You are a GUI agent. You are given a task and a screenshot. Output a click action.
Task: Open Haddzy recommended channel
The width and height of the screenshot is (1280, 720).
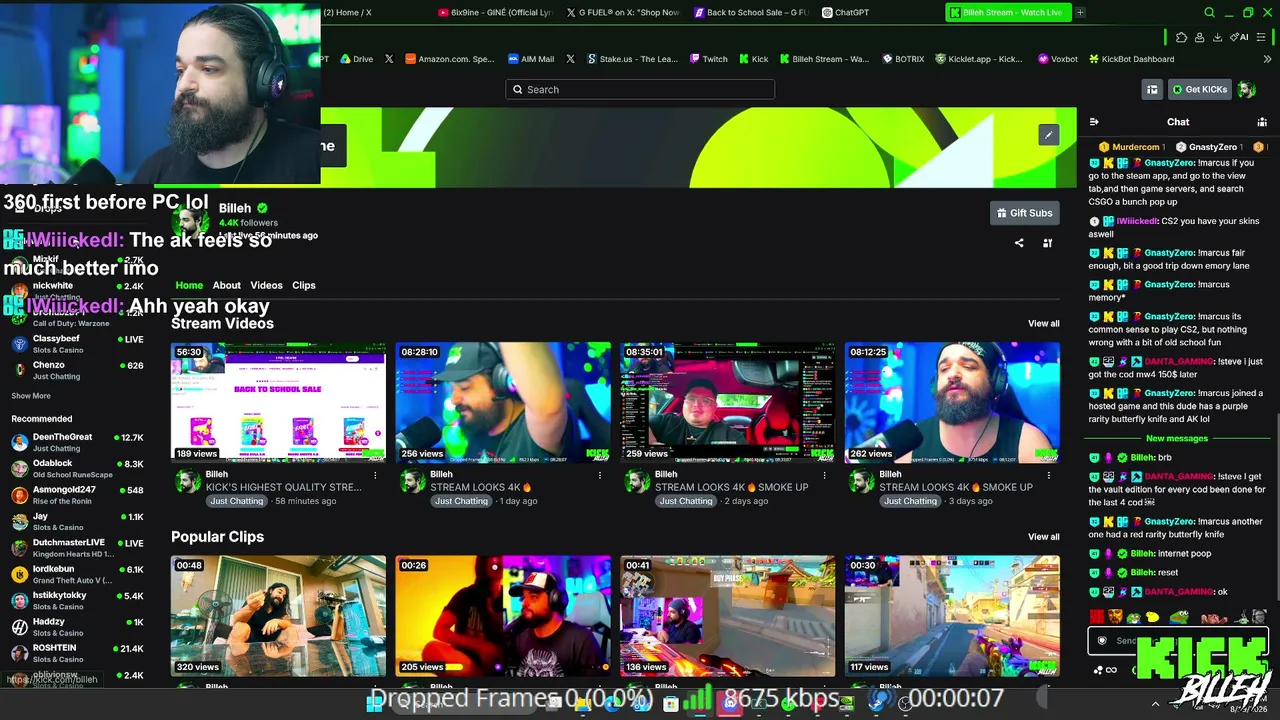(78, 627)
